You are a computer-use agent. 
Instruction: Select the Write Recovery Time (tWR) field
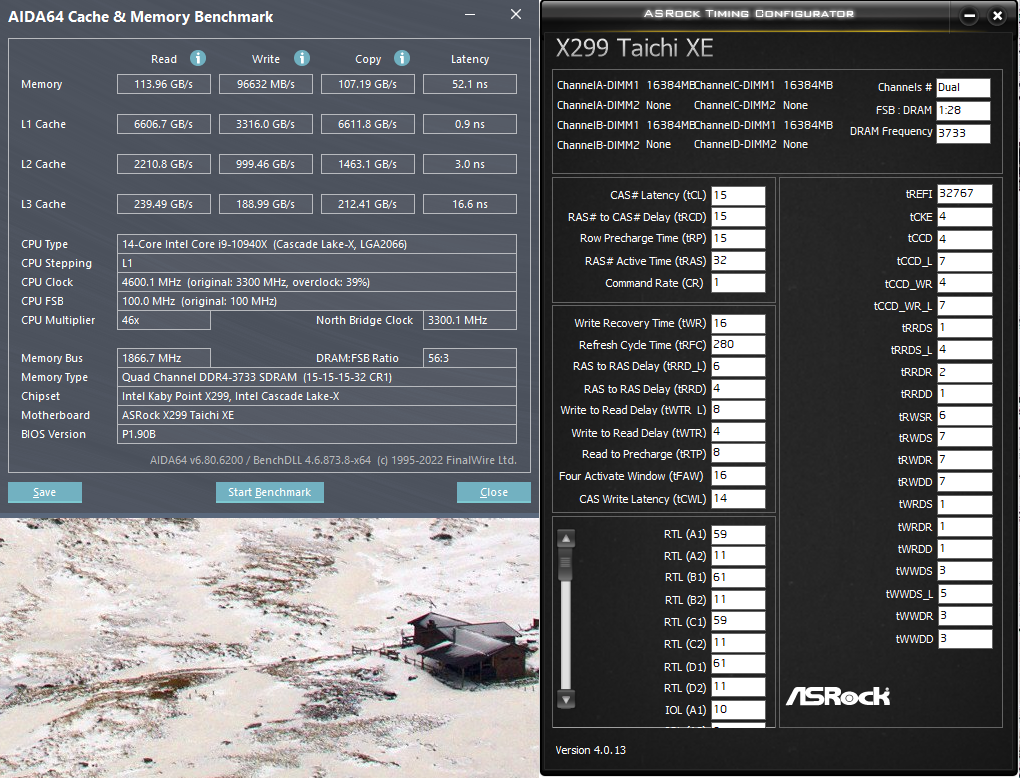point(738,323)
